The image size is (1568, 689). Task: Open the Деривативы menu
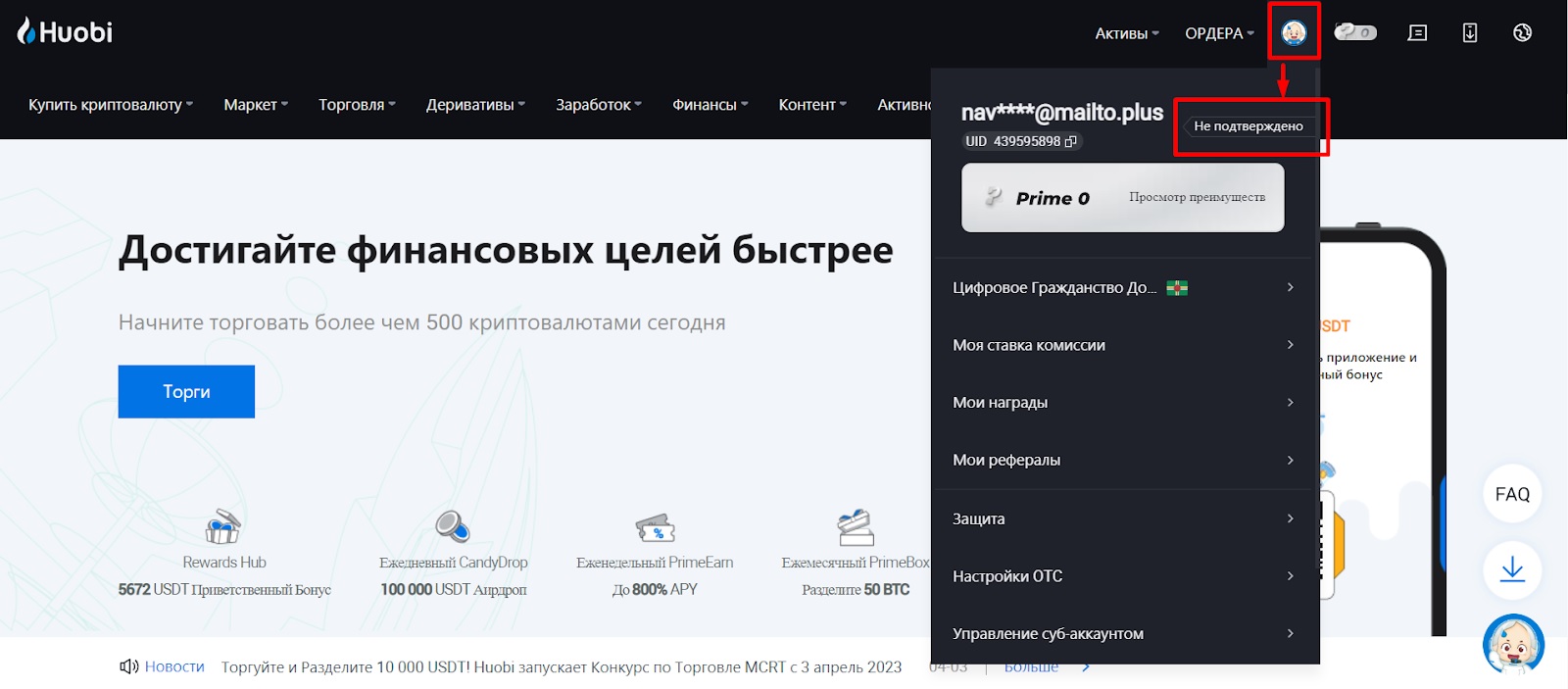click(475, 104)
